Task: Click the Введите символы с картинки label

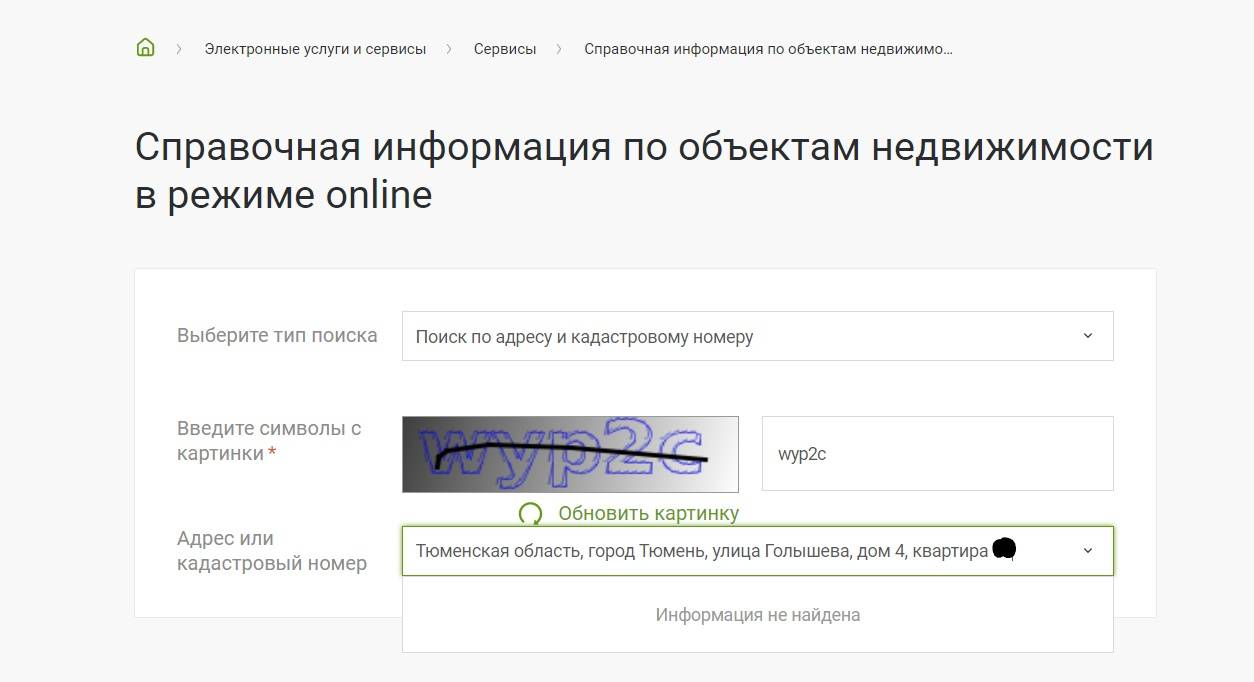Action: [x=268, y=441]
